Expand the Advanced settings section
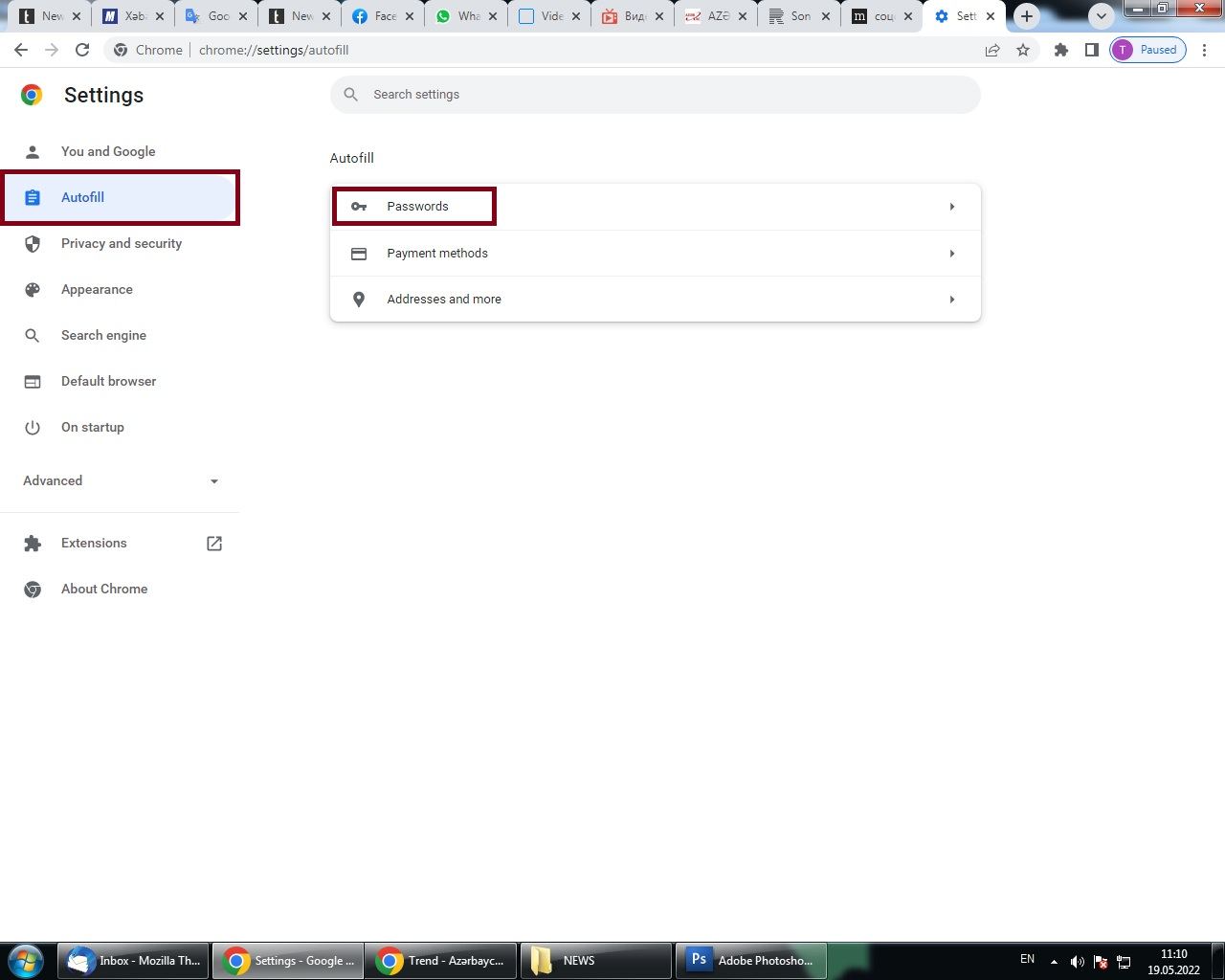 tap(121, 480)
